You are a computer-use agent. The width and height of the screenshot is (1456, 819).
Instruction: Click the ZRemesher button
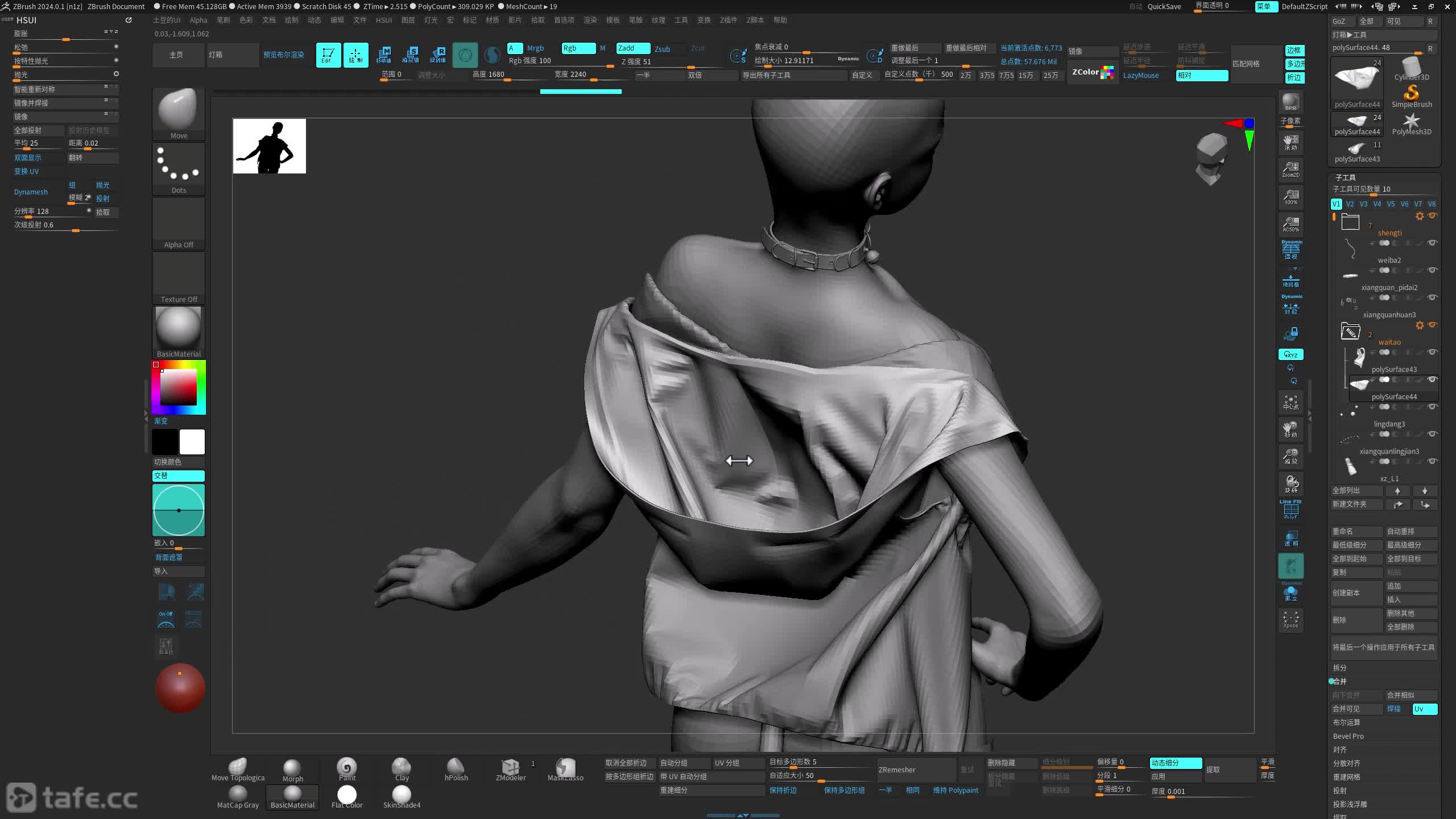click(916, 770)
